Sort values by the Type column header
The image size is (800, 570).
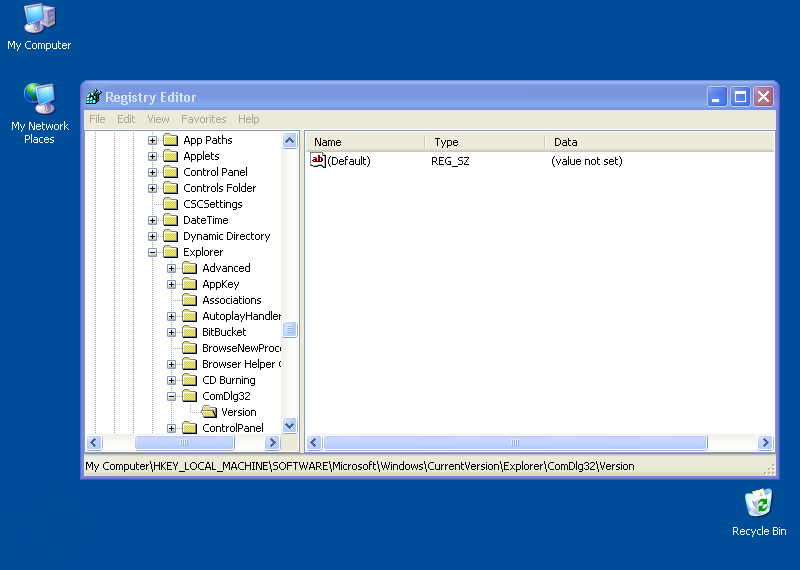point(485,142)
